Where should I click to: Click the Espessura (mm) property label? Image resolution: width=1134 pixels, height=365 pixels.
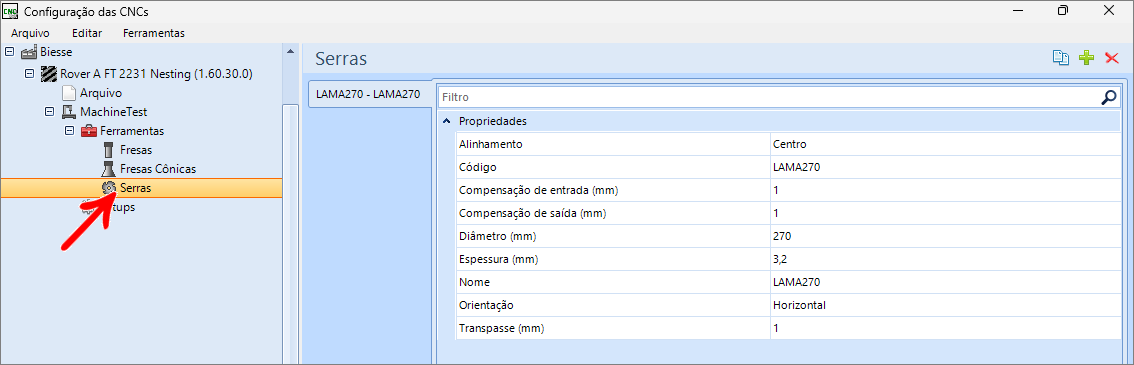(x=499, y=259)
